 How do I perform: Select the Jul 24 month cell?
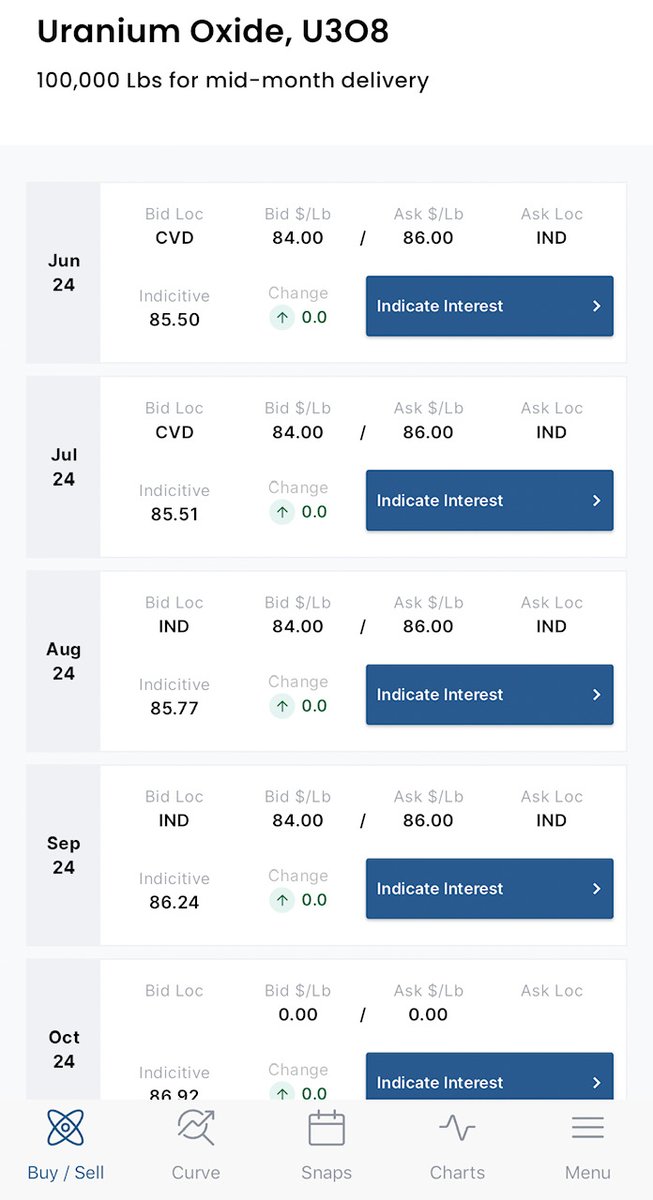pyautogui.click(x=63, y=467)
